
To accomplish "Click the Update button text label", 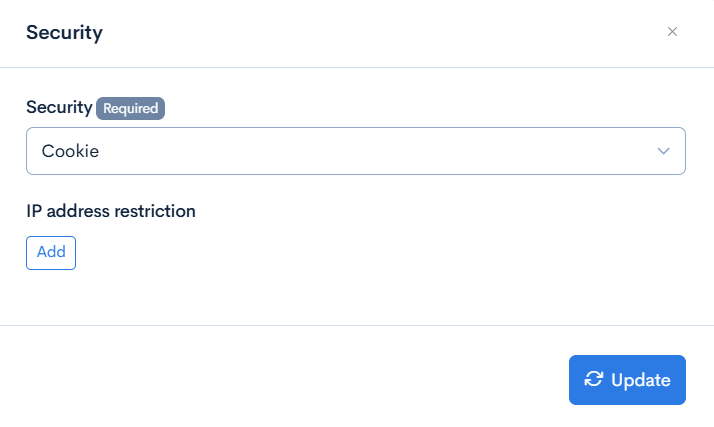I will pyautogui.click(x=640, y=380).
